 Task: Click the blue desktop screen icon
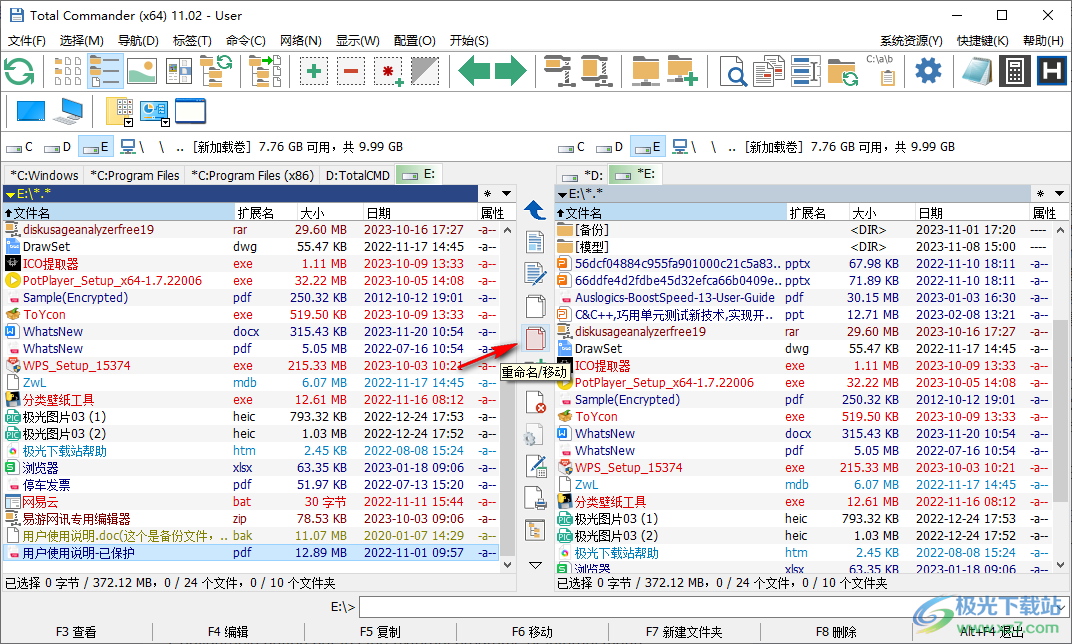tap(31, 111)
